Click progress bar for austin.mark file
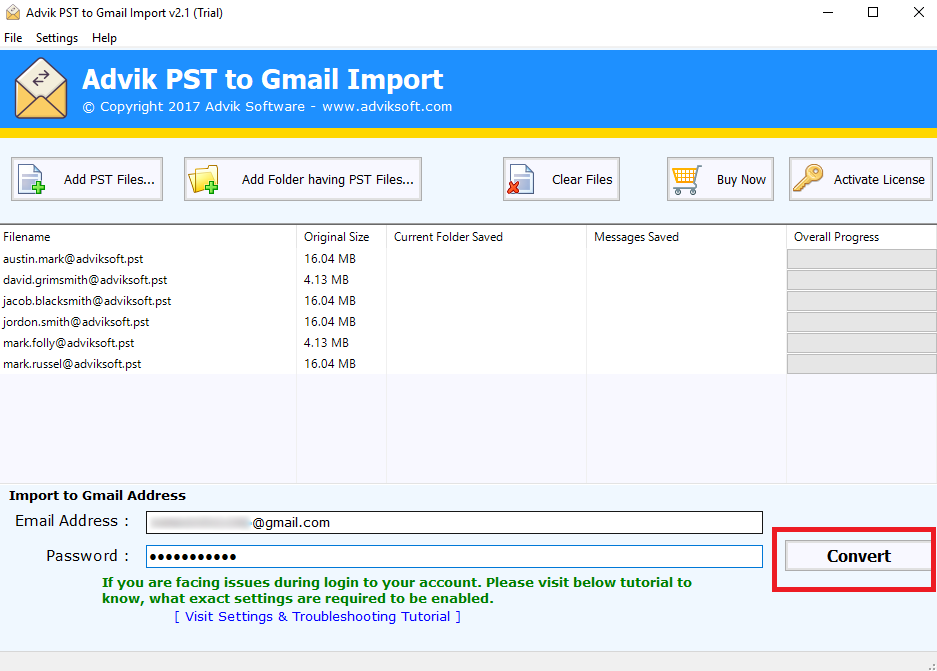The width and height of the screenshot is (937, 671). (x=862, y=259)
